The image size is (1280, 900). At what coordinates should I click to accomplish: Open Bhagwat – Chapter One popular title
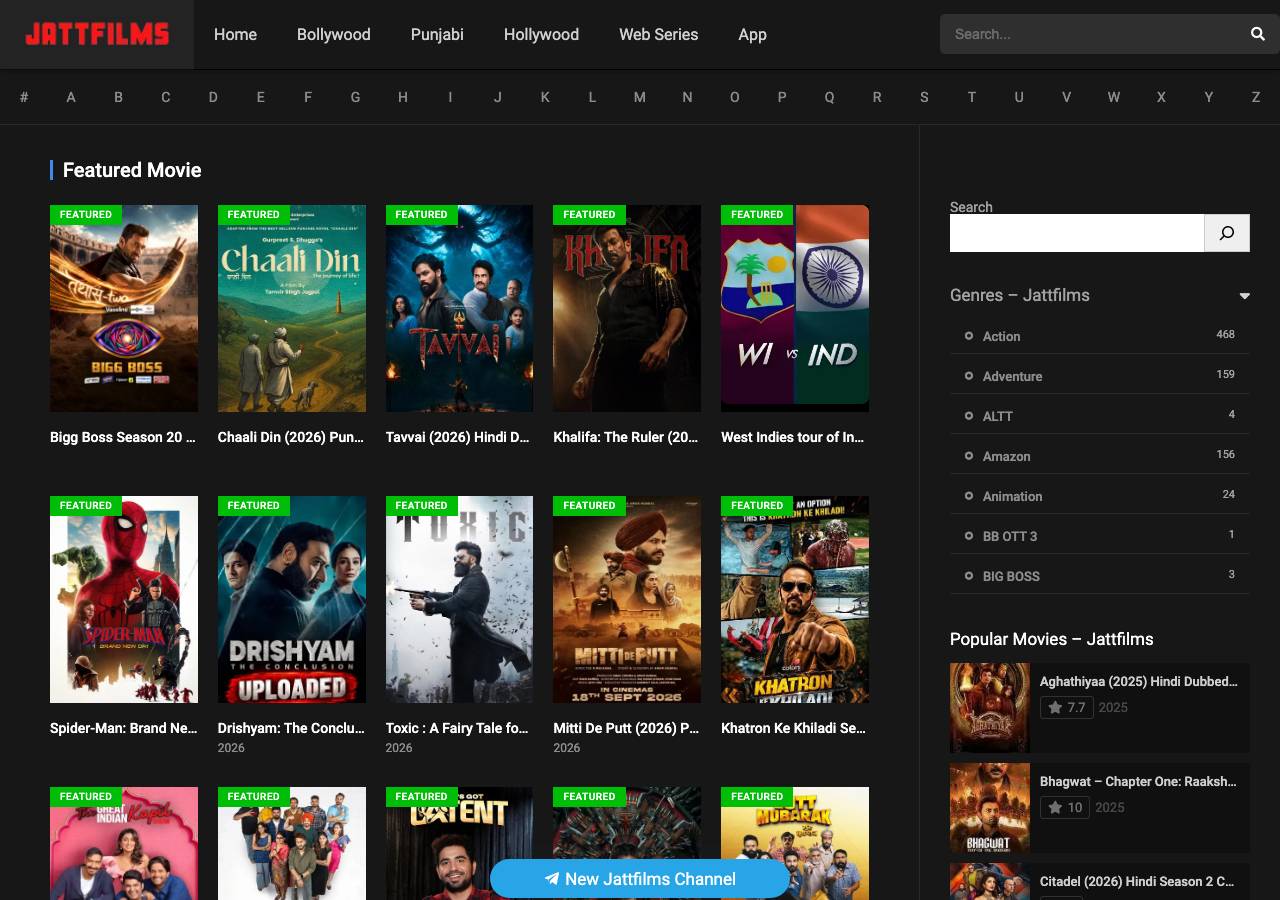click(x=1139, y=781)
